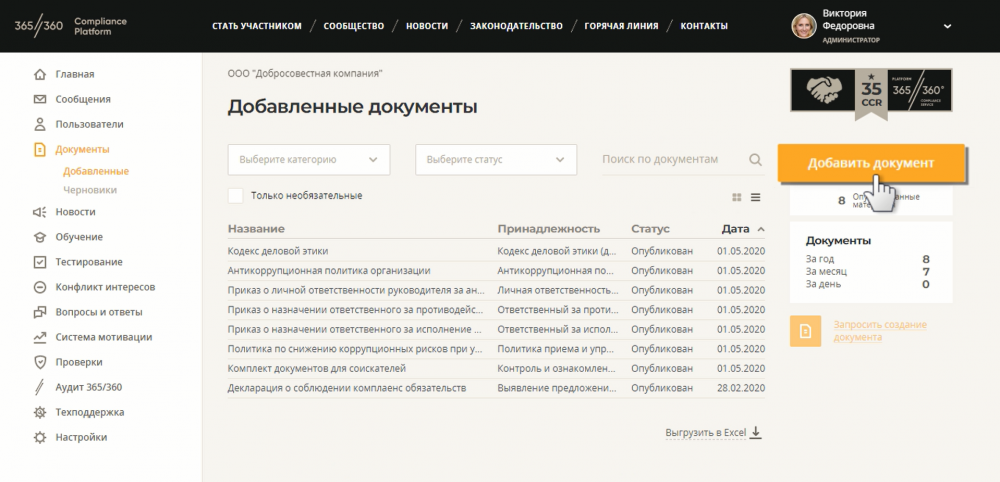The width and height of the screenshot is (1000, 482).
Task: Open Новости in top navigation bar
Action: tap(427, 26)
